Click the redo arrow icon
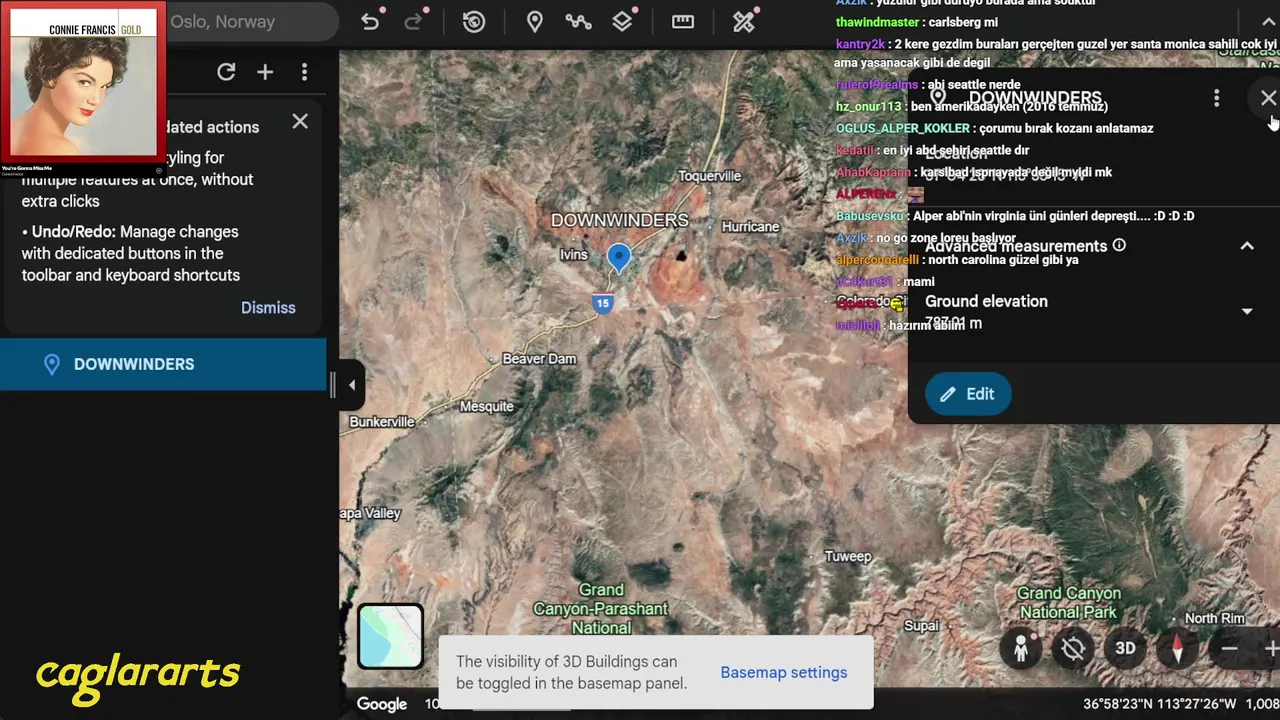The image size is (1280, 720). (413, 22)
